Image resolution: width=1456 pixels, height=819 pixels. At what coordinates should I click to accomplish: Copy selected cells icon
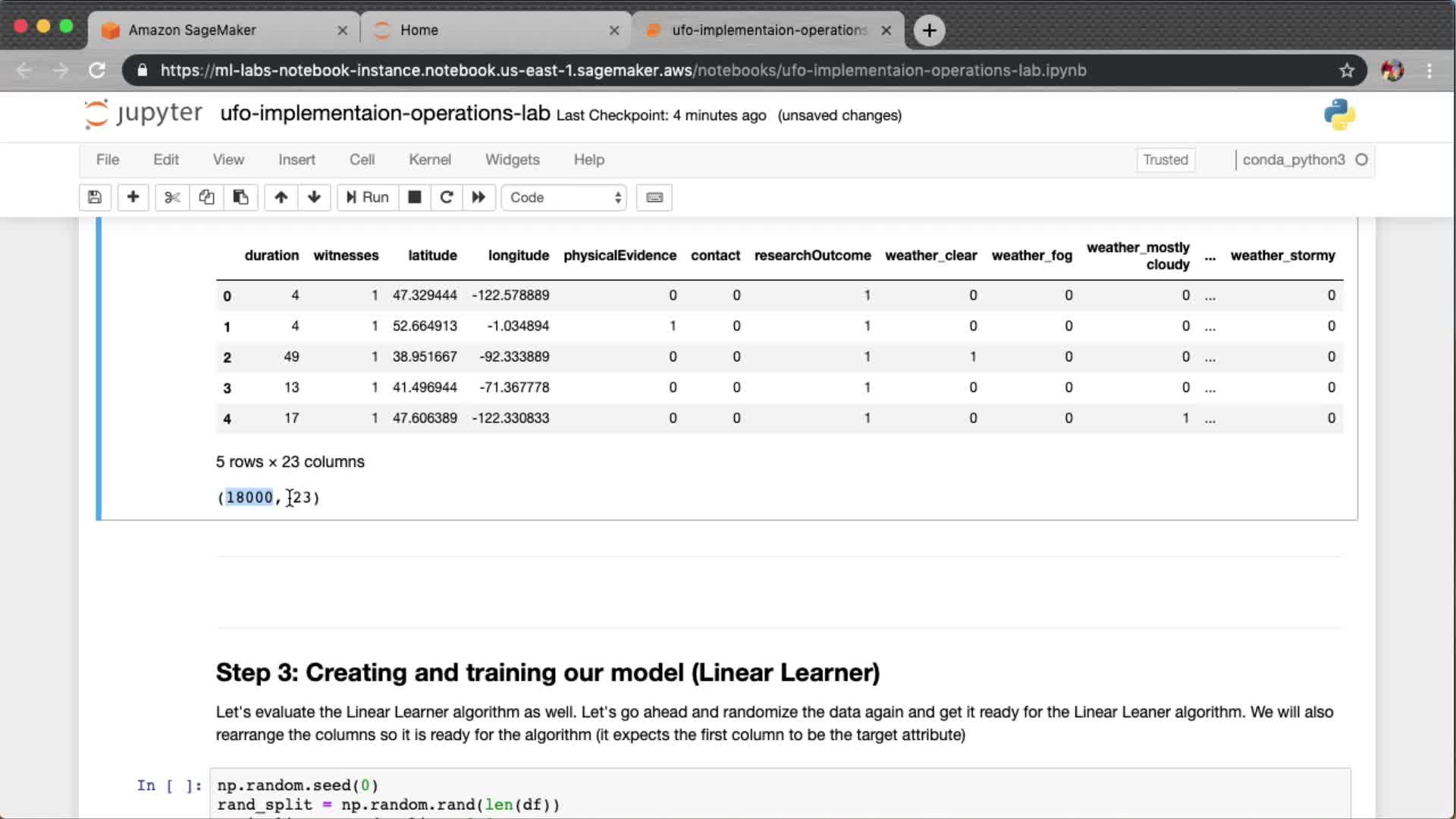tap(206, 197)
